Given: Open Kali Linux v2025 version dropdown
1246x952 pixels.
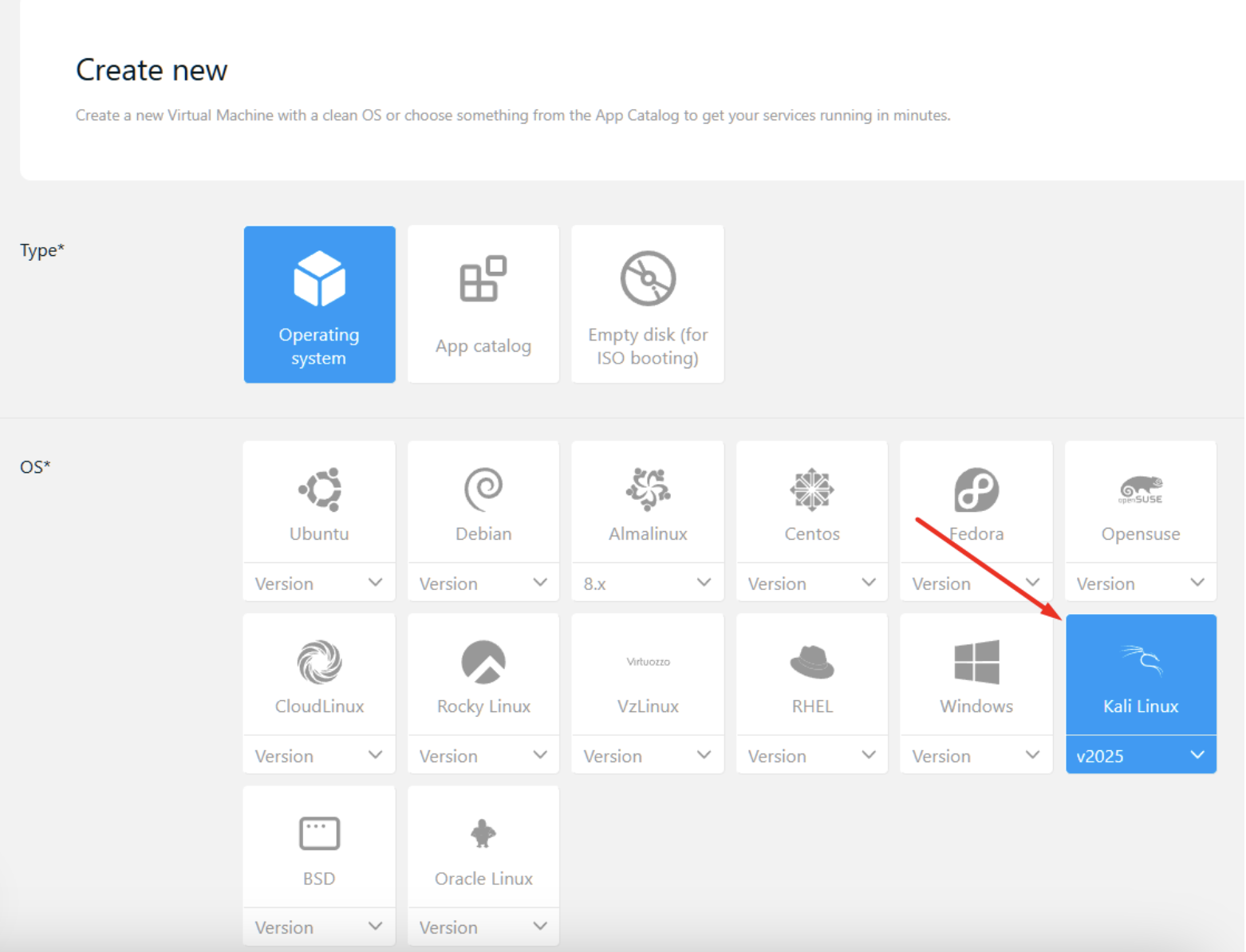Looking at the screenshot, I should pos(1141,755).
